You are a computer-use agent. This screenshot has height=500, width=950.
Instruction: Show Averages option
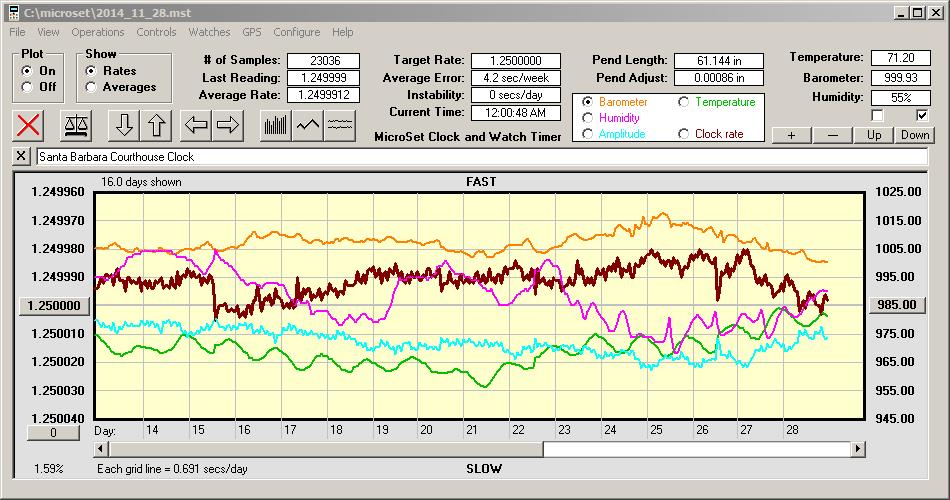point(91,87)
